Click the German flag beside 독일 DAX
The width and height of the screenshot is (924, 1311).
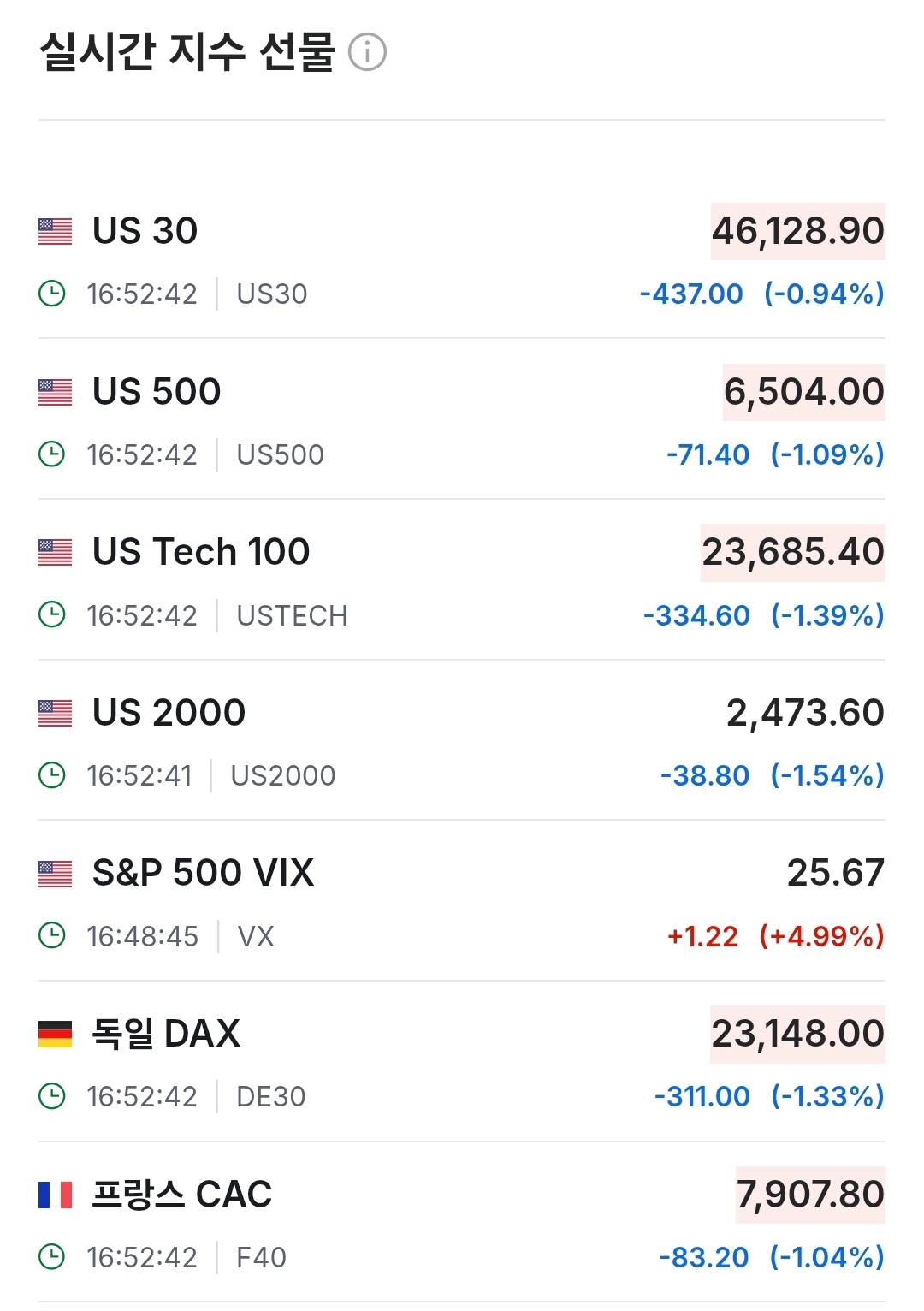pos(56,1034)
